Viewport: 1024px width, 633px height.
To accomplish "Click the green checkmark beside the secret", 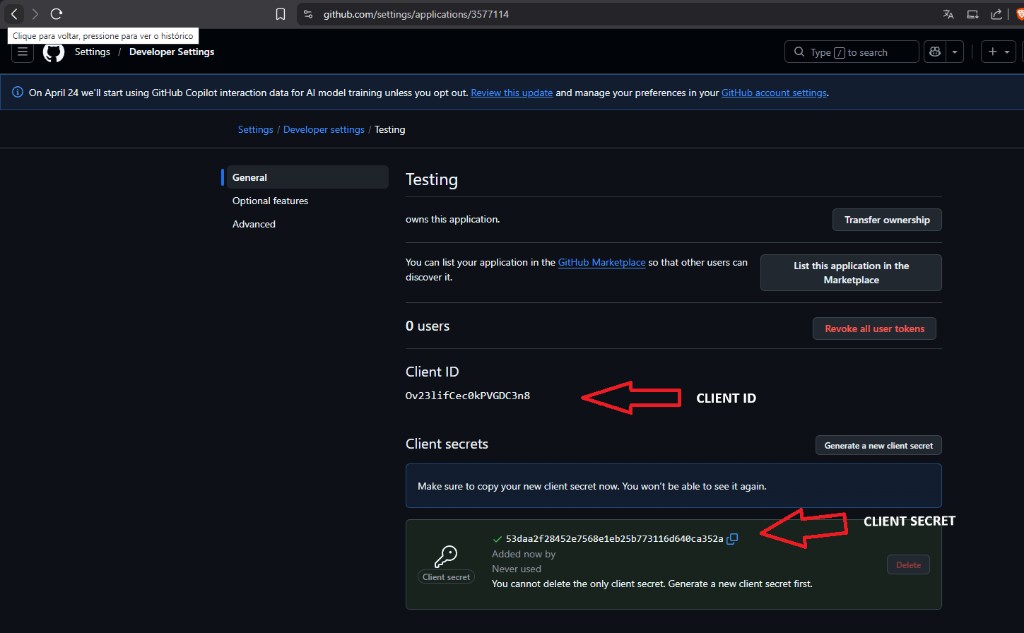I will click(497, 539).
